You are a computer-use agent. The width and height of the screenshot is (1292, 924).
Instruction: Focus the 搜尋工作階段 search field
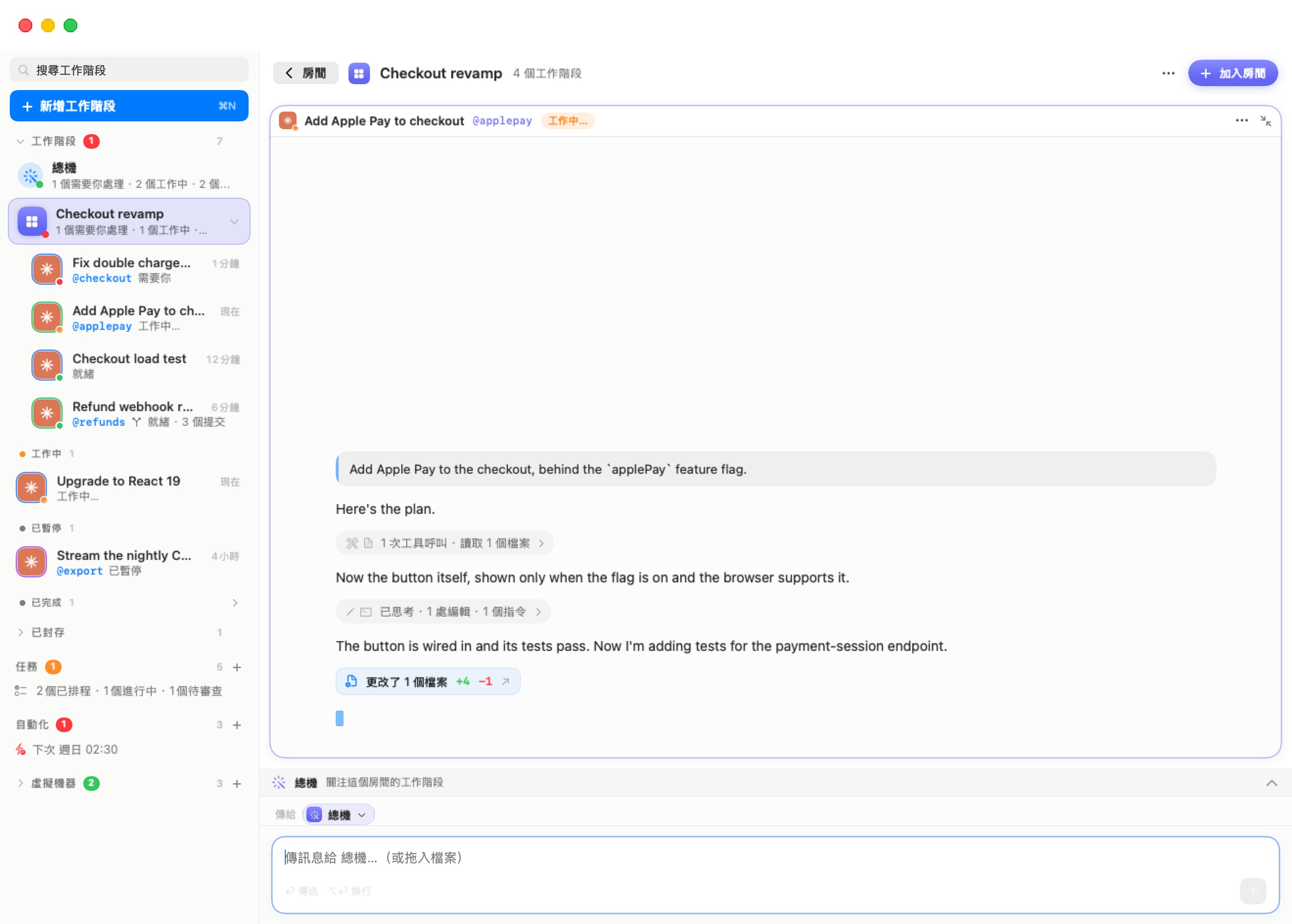click(x=129, y=70)
